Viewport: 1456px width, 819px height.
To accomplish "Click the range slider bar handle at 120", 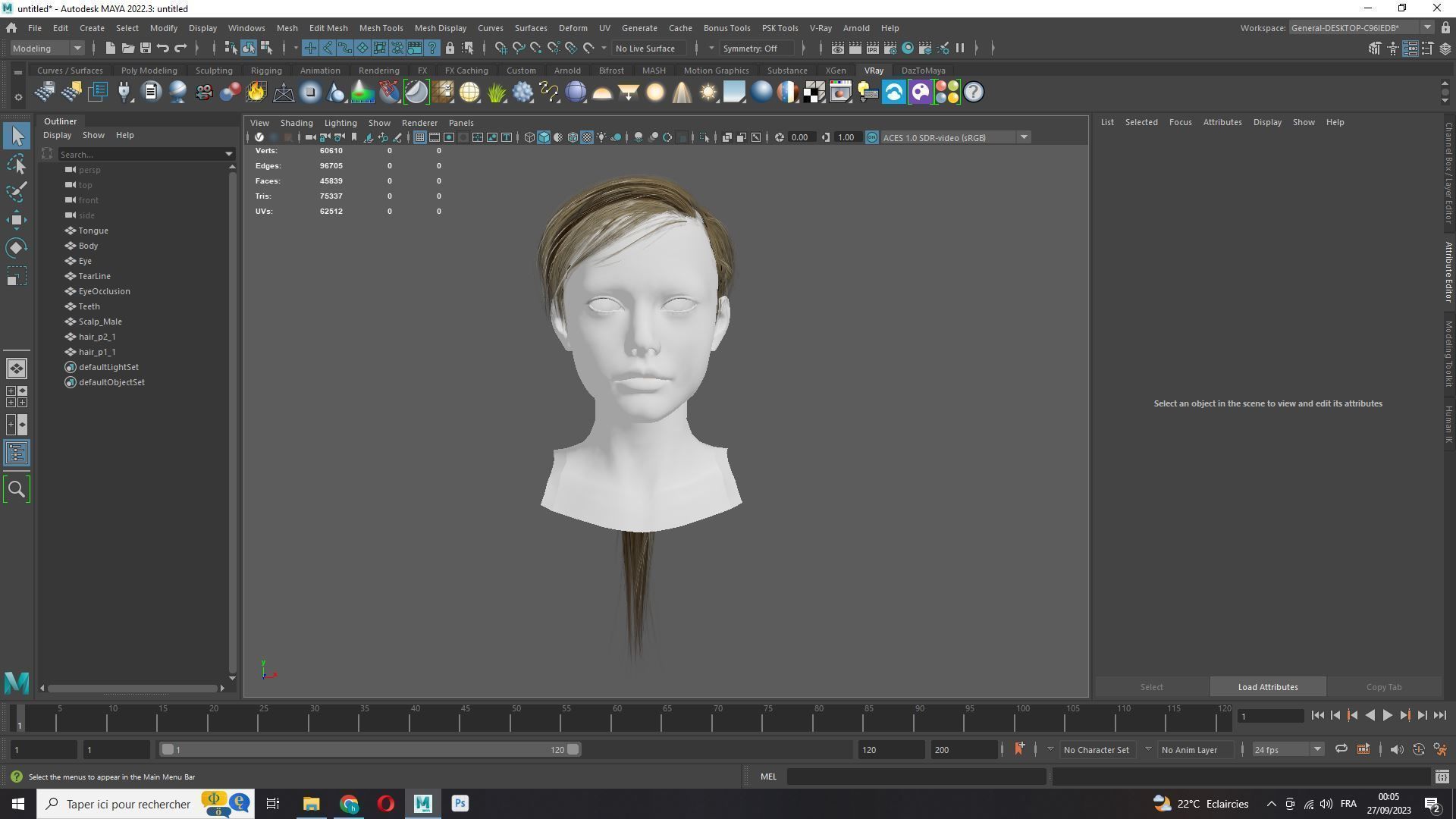I will (x=573, y=749).
